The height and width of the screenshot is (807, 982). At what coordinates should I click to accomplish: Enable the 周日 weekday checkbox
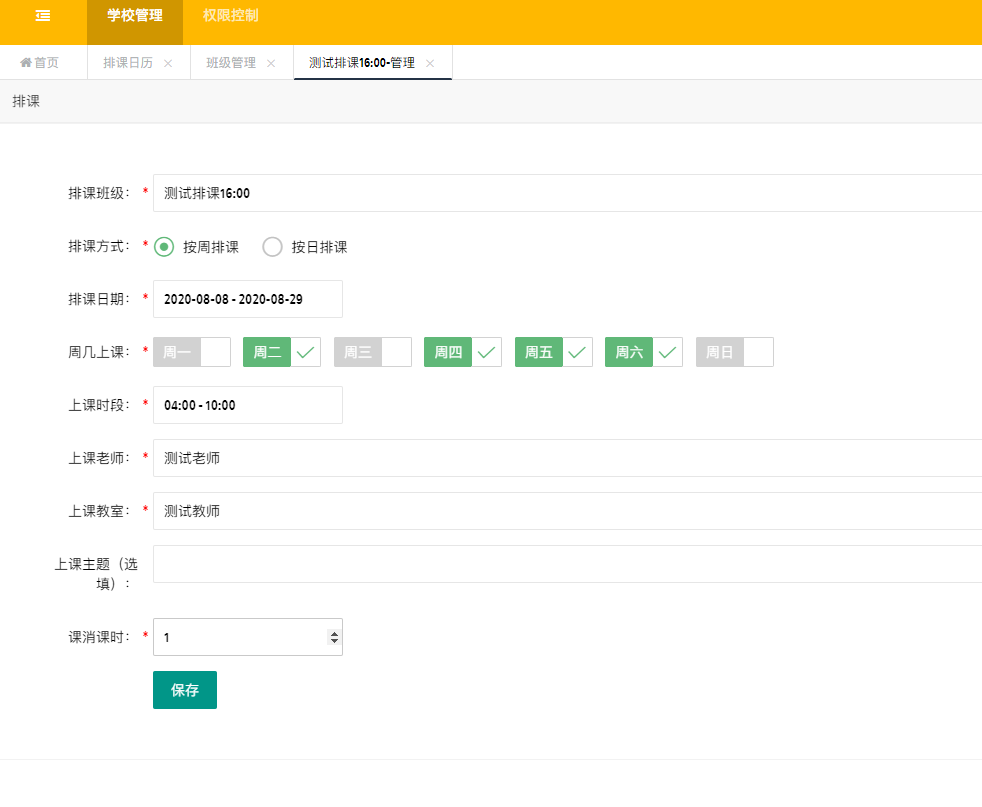coord(735,352)
